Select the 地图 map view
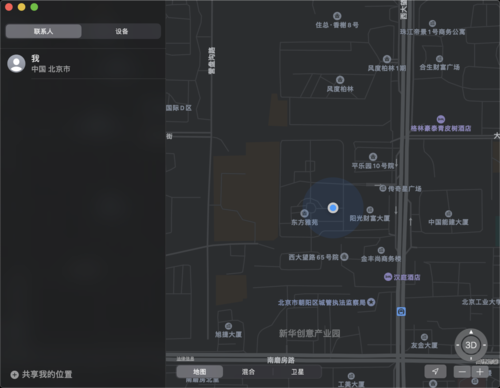Screen dimensions: 500x388 tap(200, 372)
